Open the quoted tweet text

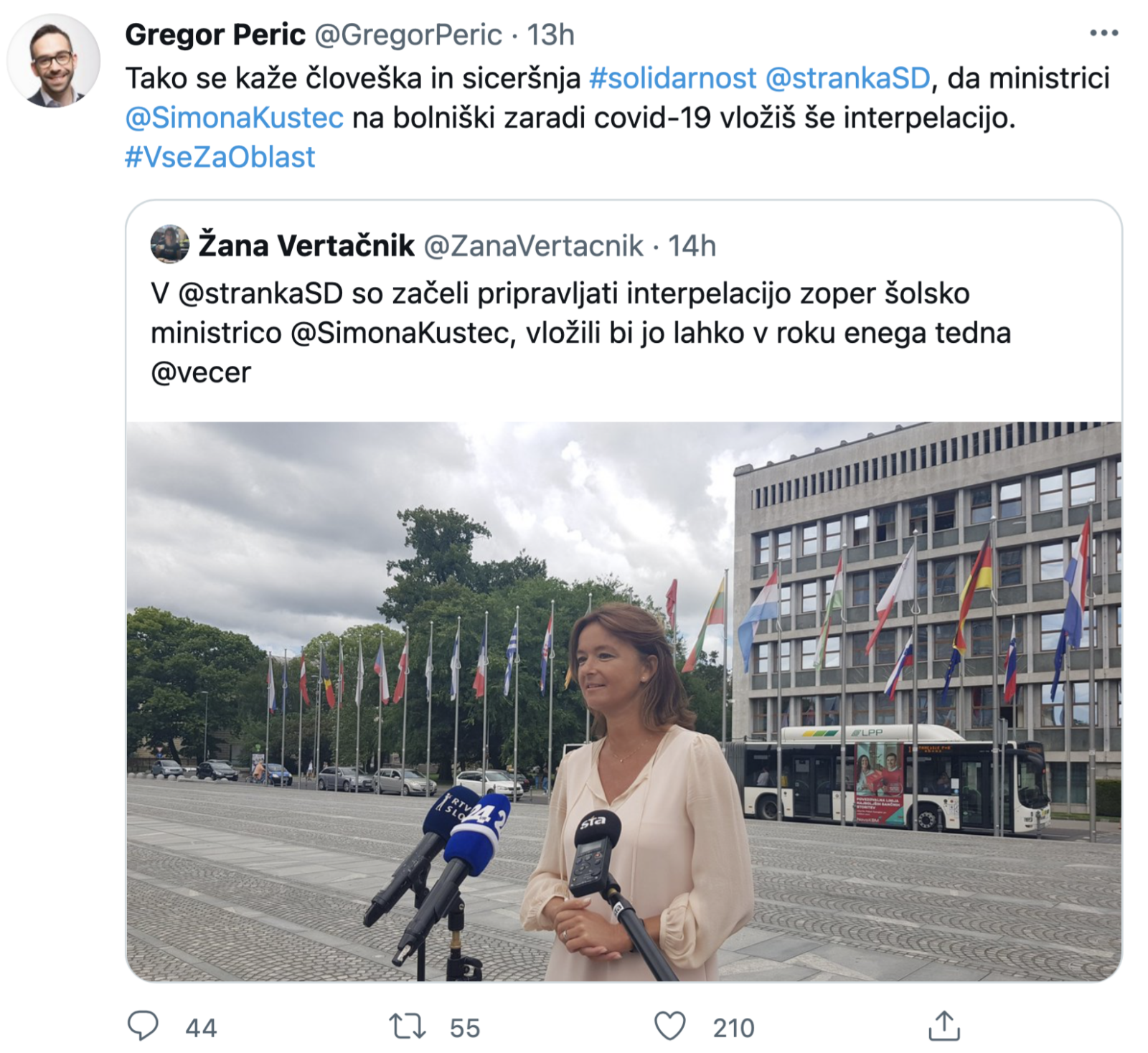pos(581,333)
